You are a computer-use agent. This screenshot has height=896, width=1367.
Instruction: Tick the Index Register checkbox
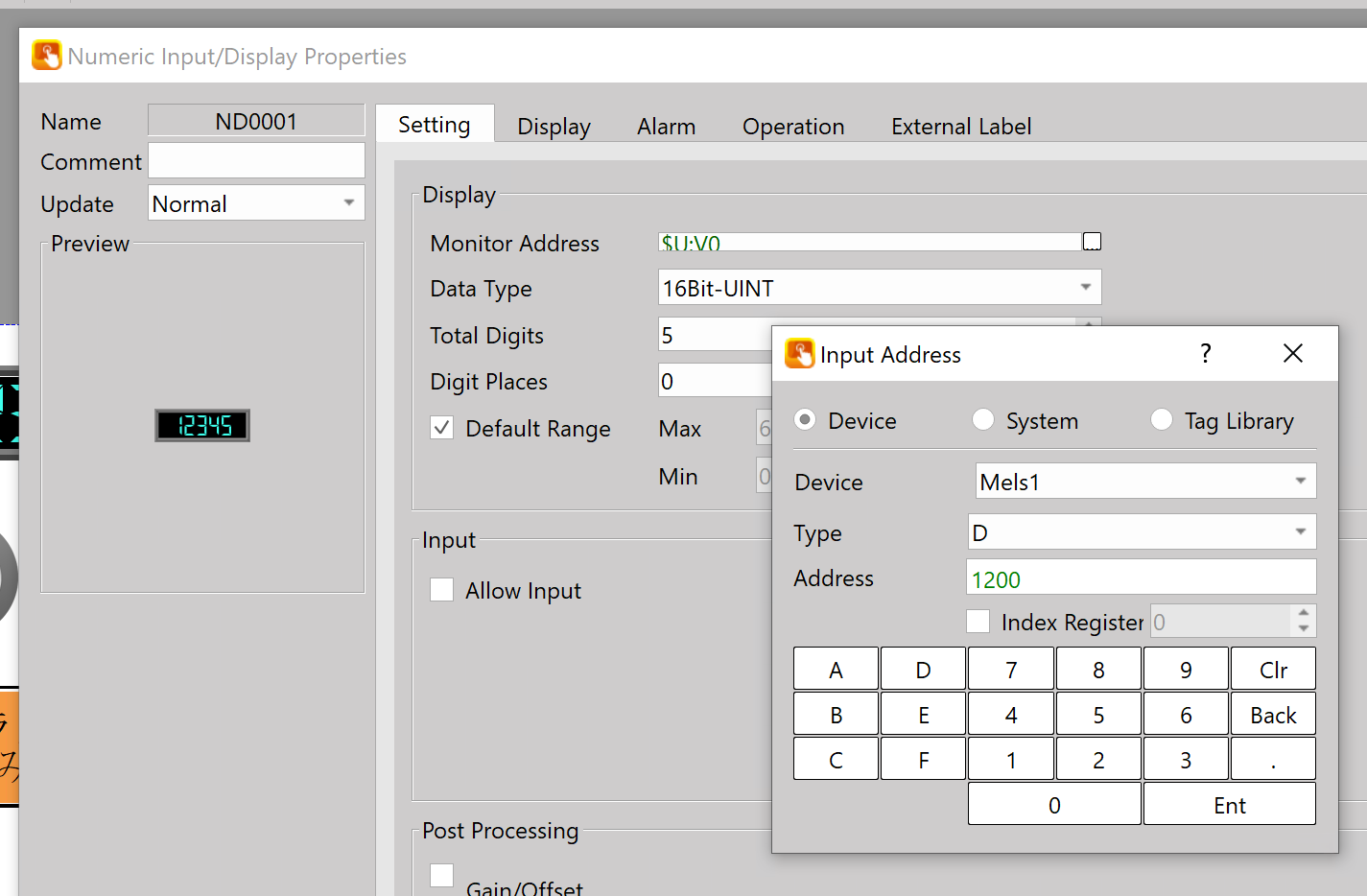(x=978, y=622)
